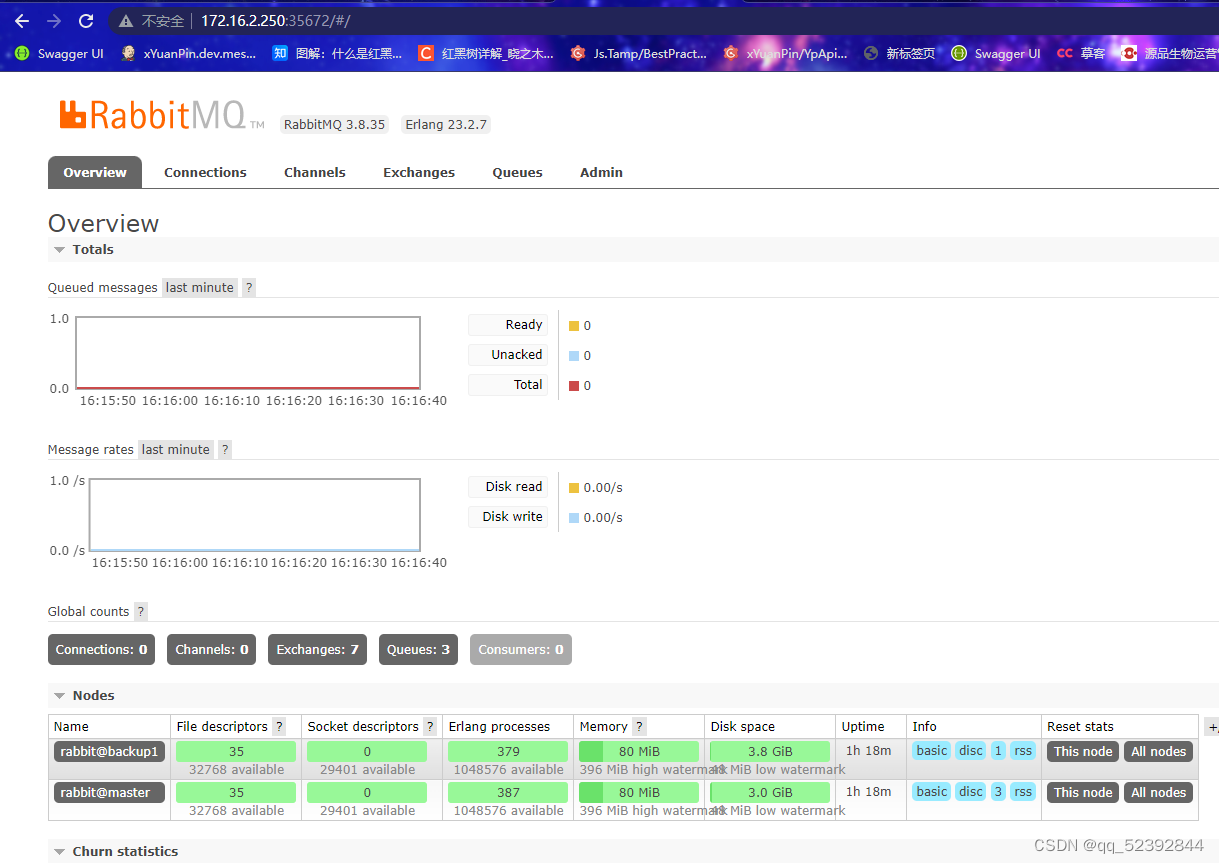
Task: Toggle the Unacked series on the chart
Action: [x=509, y=354]
